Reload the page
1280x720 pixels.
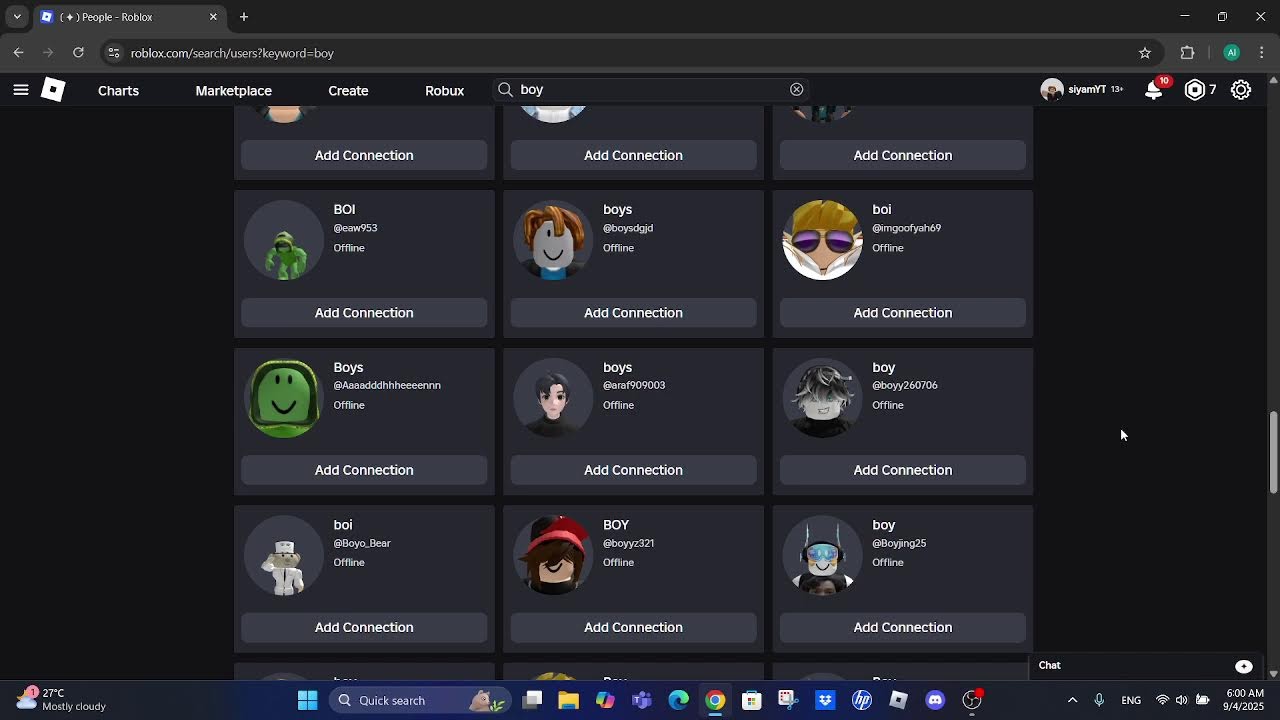78,53
